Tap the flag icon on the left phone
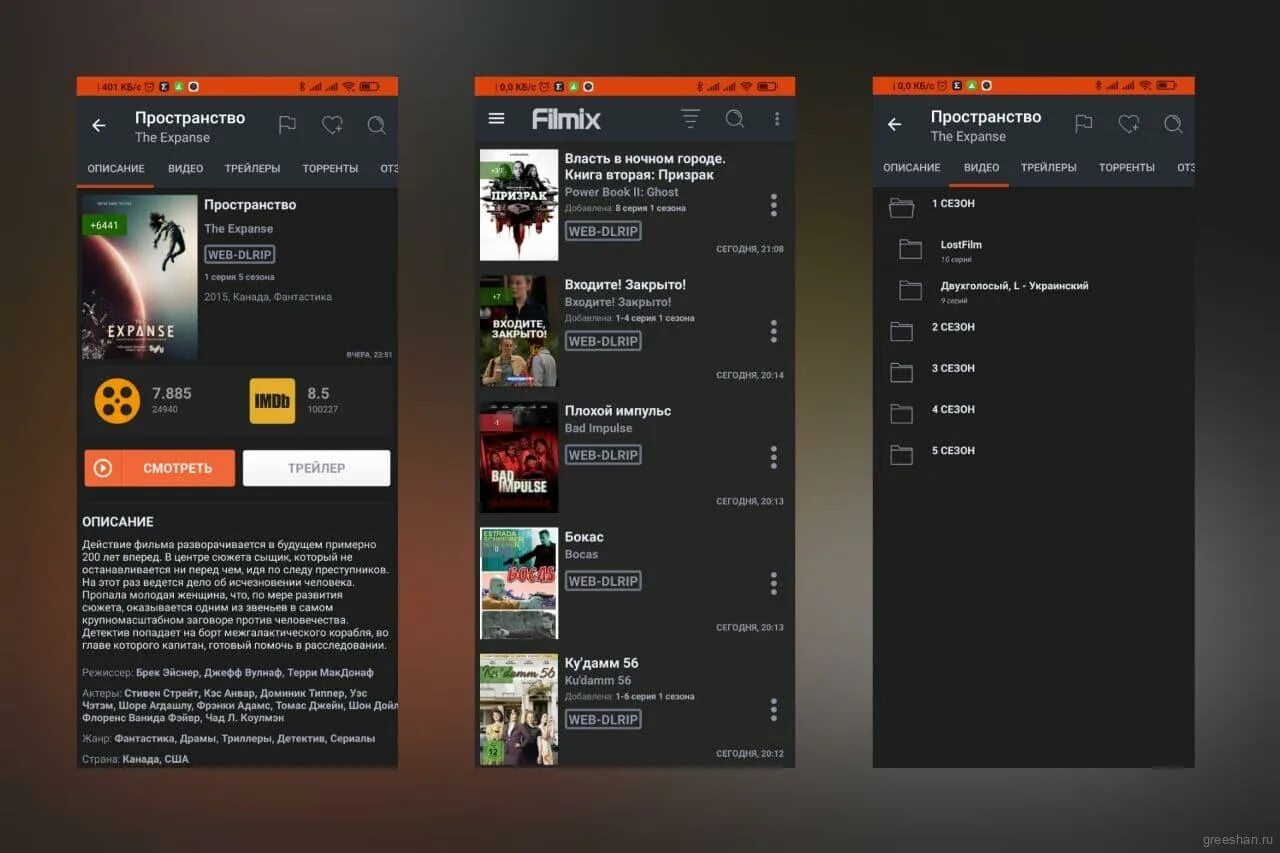 point(287,125)
